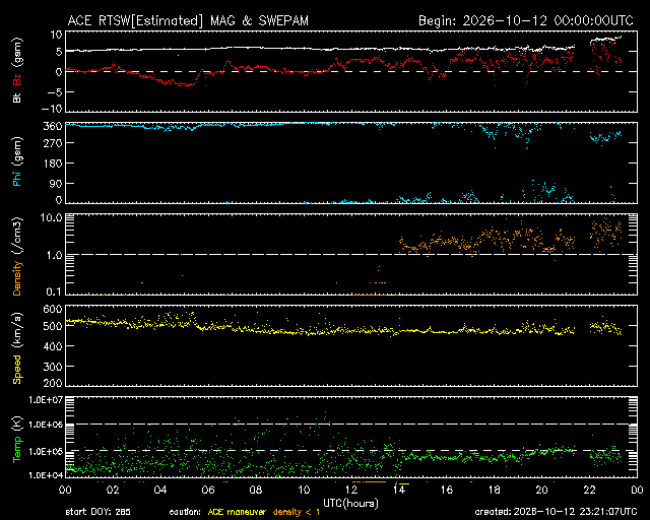Click the cyan "Phi (gsm)" axis label
This screenshot has width=650, height=520.
17,162
